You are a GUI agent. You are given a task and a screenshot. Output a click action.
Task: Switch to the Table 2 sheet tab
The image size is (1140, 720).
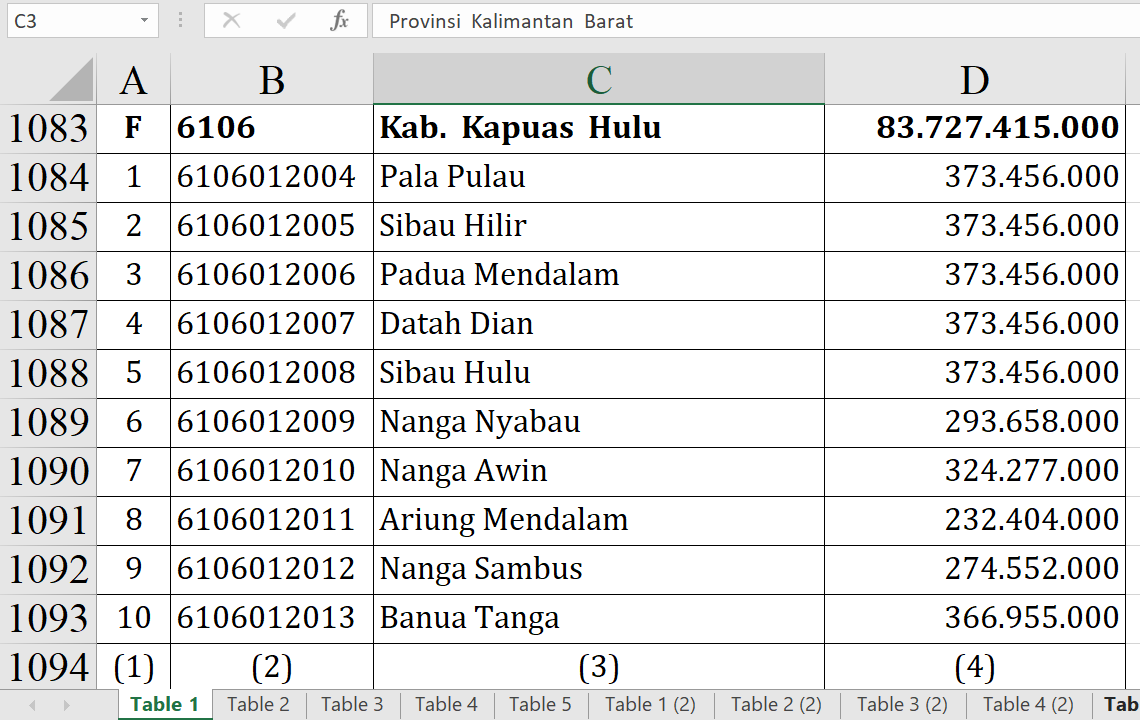point(258,704)
